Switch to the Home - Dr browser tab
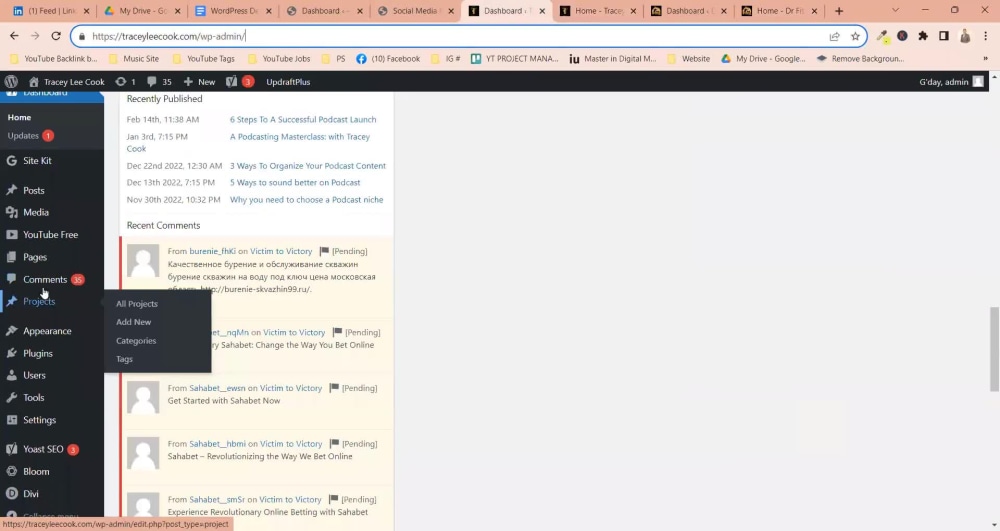This screenshot has height=531, width=1000. 779,11
